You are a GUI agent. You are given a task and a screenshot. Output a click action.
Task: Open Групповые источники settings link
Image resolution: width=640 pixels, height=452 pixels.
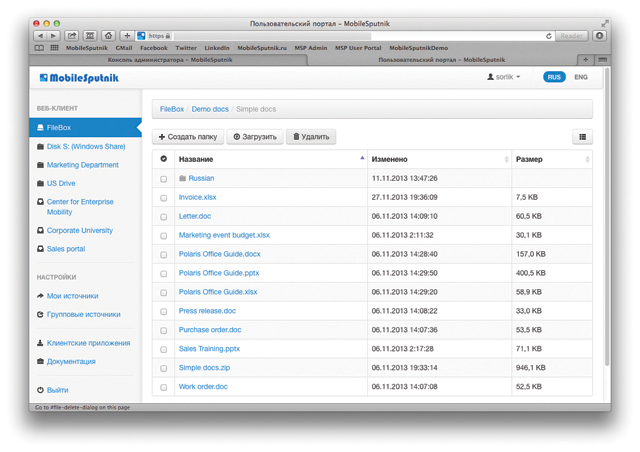(x=83, y=314)
